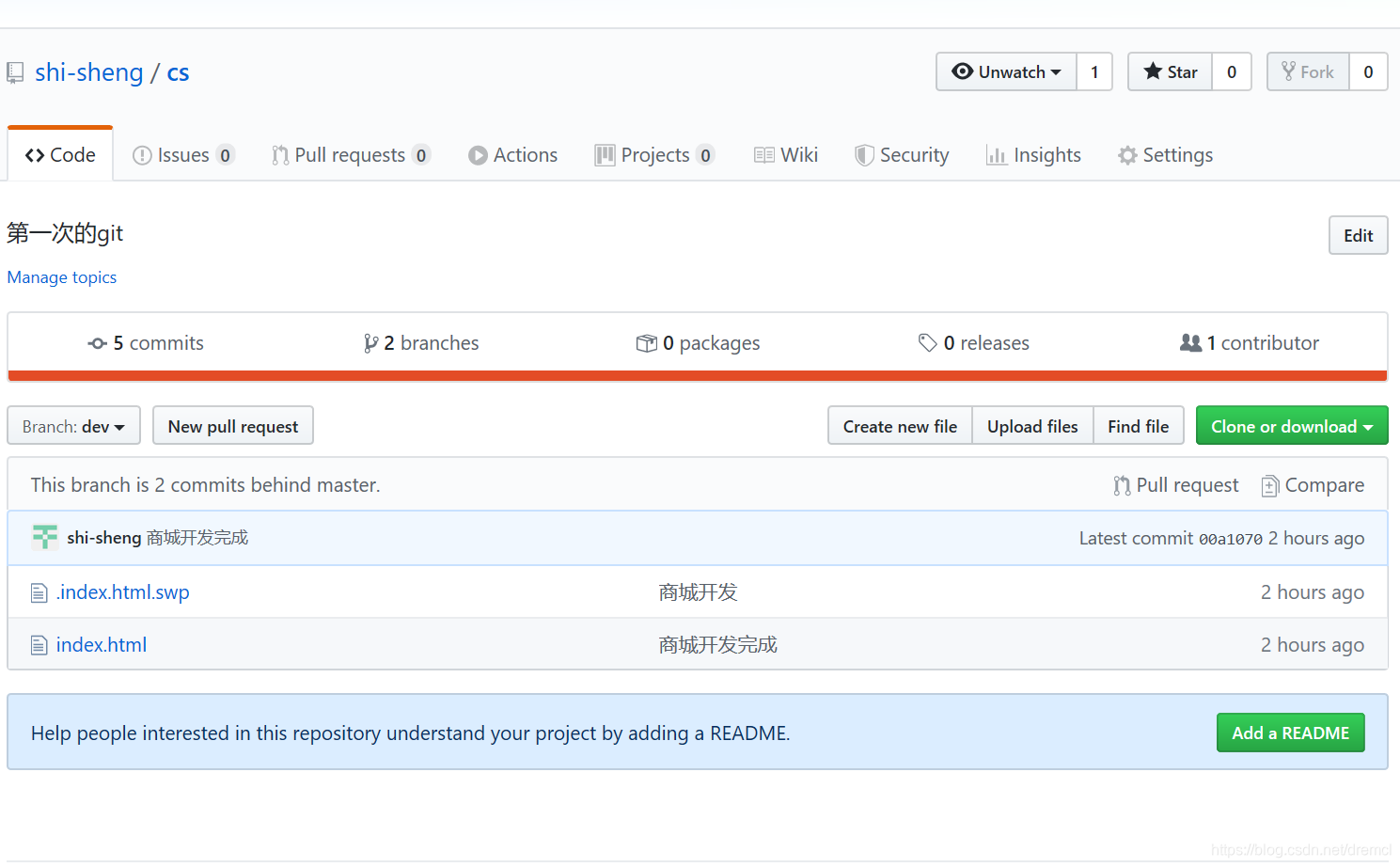Open the Projects tab

pos(654,155)
